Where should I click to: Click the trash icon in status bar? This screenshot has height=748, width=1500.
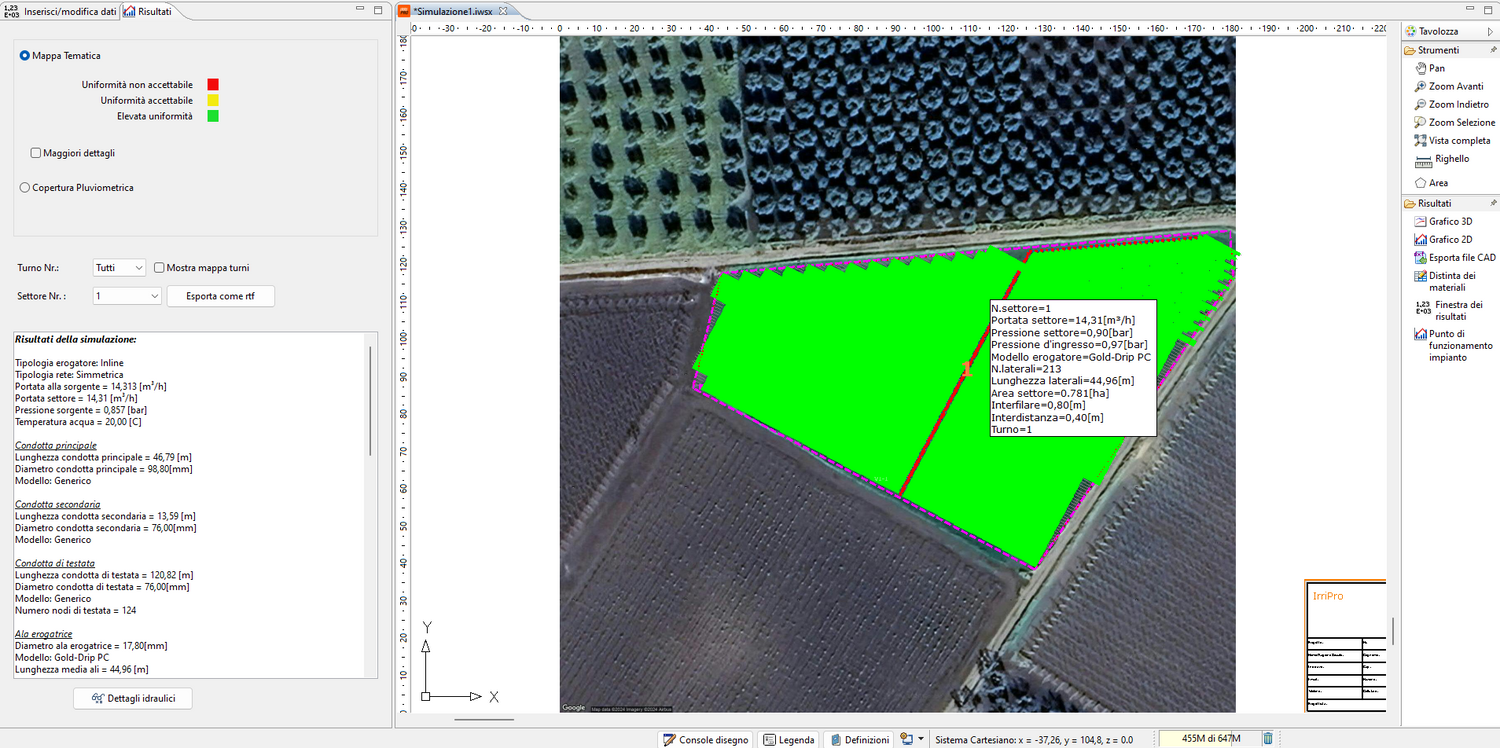tap(1268, 739)
